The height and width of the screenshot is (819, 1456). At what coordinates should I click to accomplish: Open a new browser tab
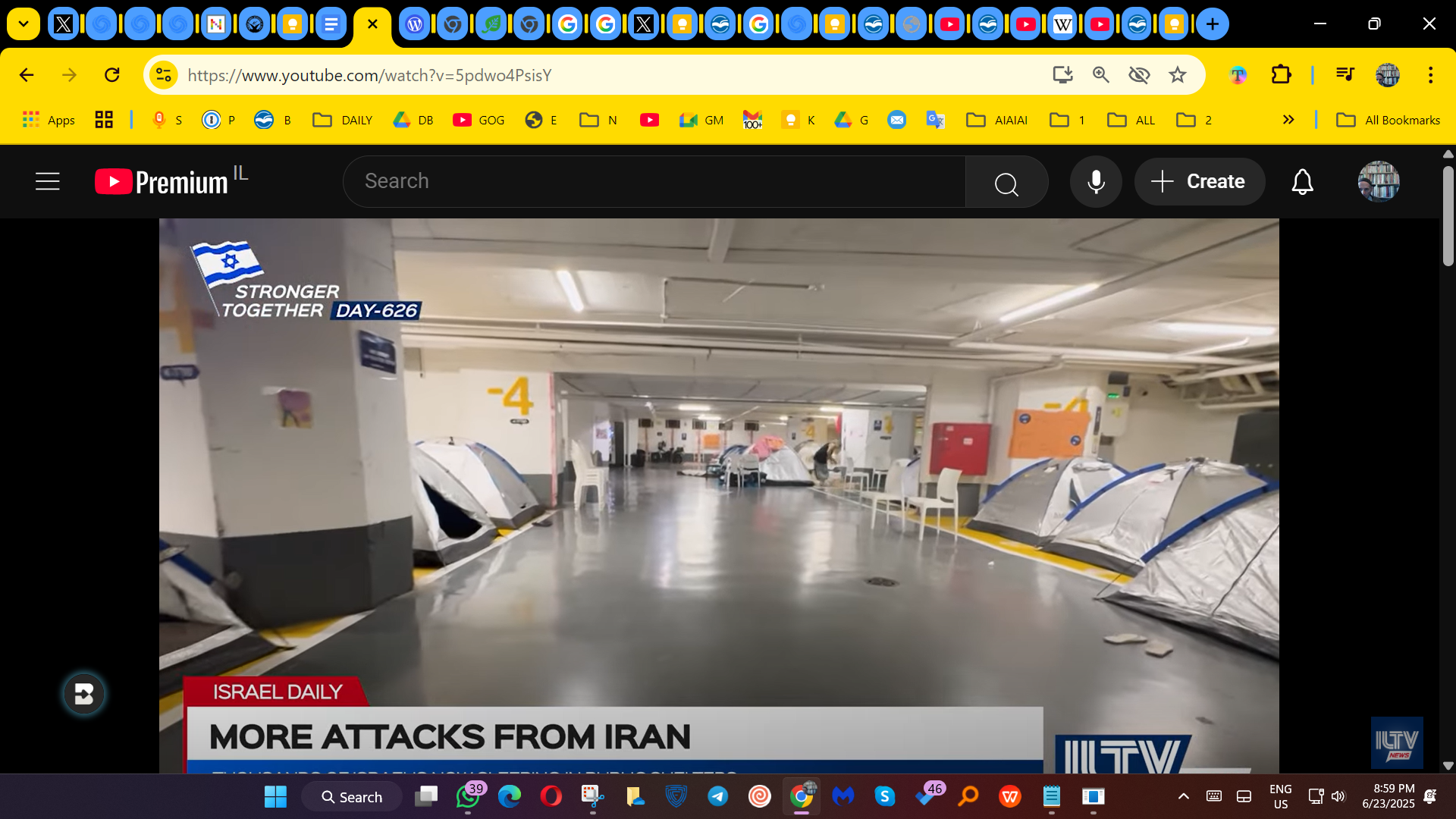point(1212,24)
